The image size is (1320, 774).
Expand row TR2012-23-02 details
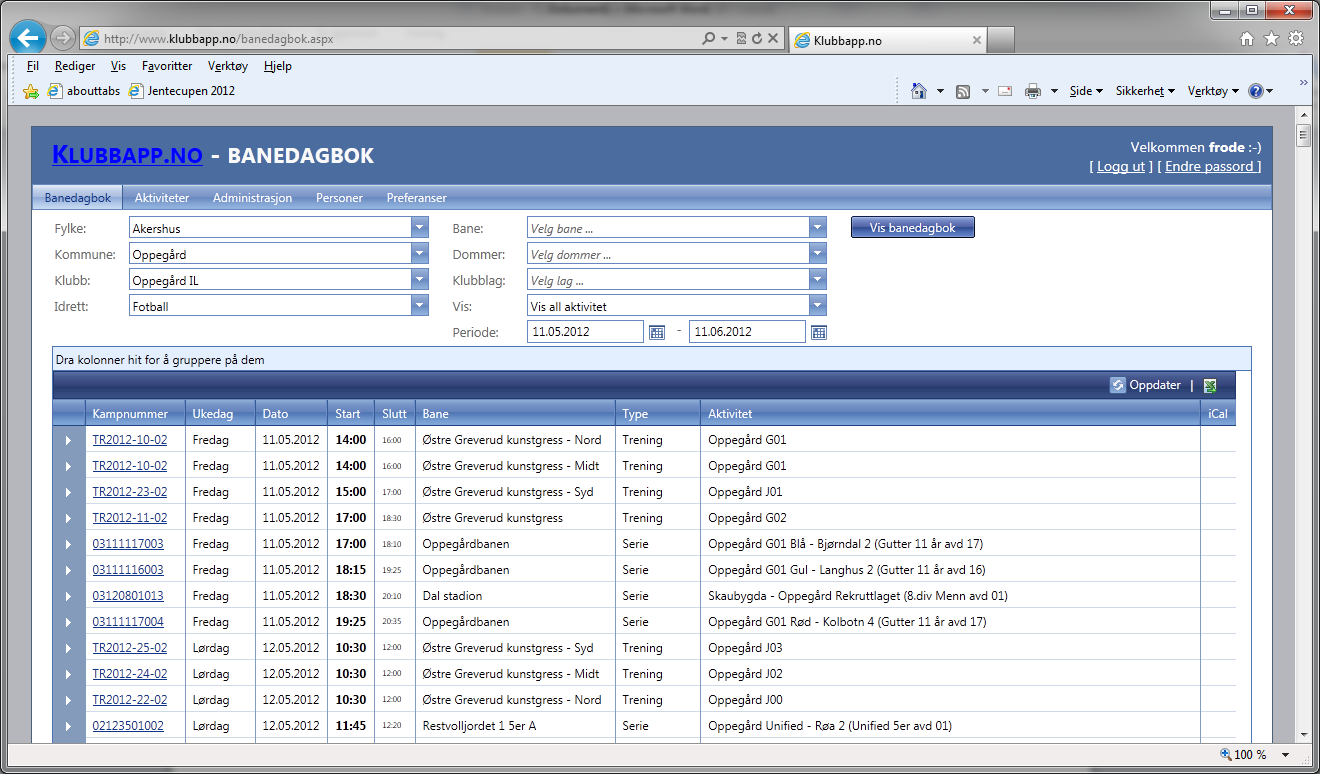pos(69,492)
